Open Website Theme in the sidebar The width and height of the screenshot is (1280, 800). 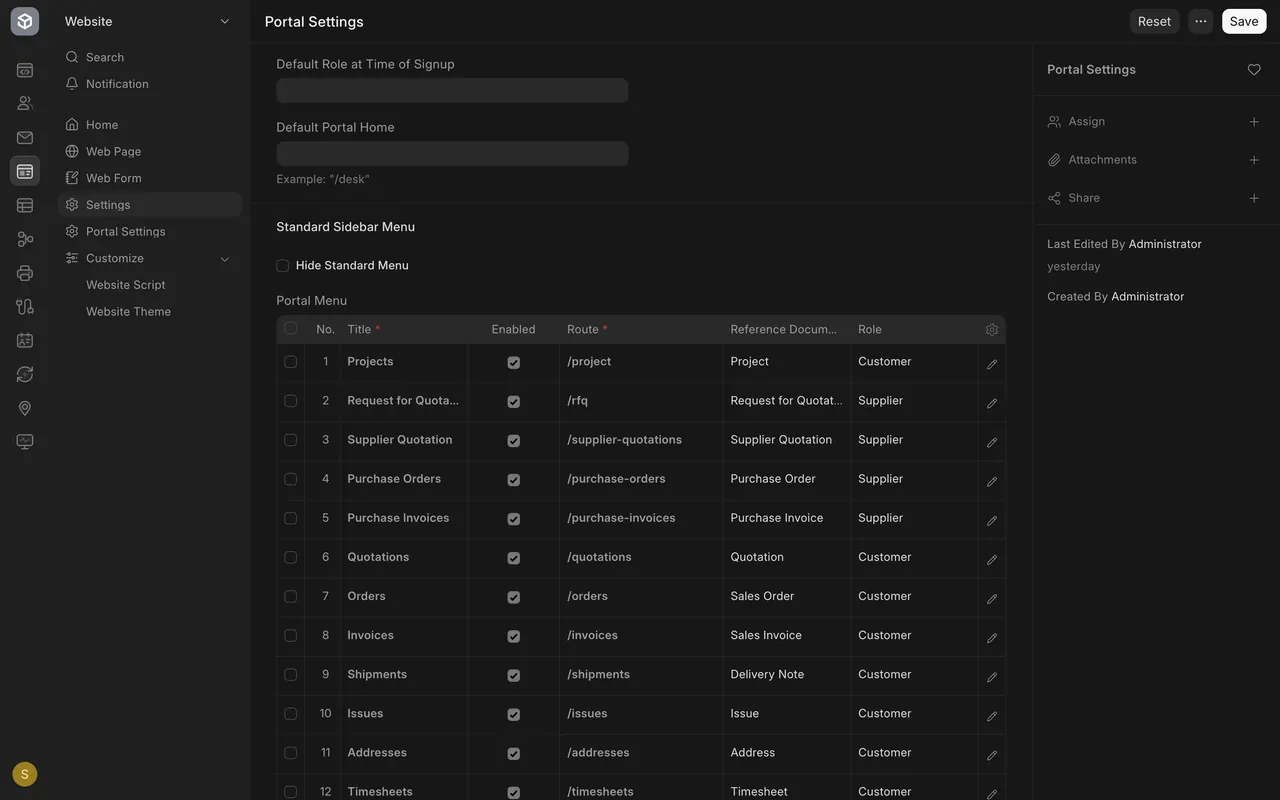[x=150, y=311]
